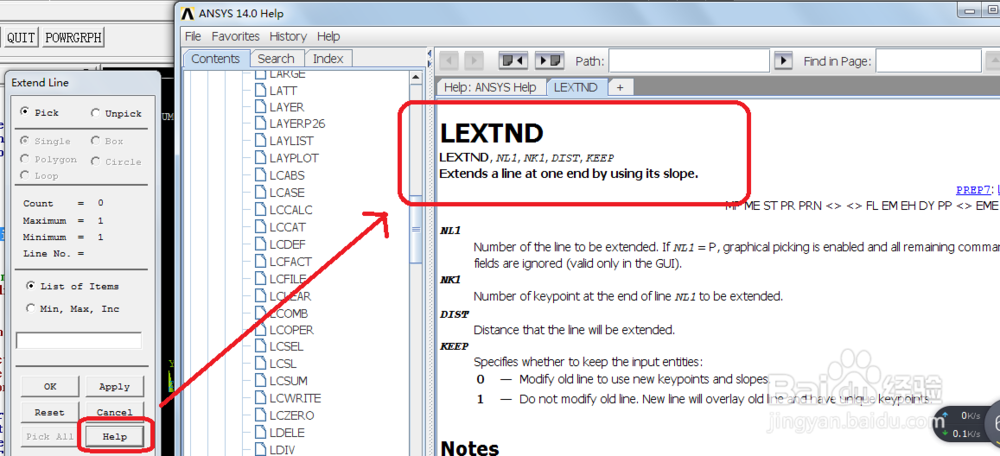Open the LDIV command topic

point(282,450)
